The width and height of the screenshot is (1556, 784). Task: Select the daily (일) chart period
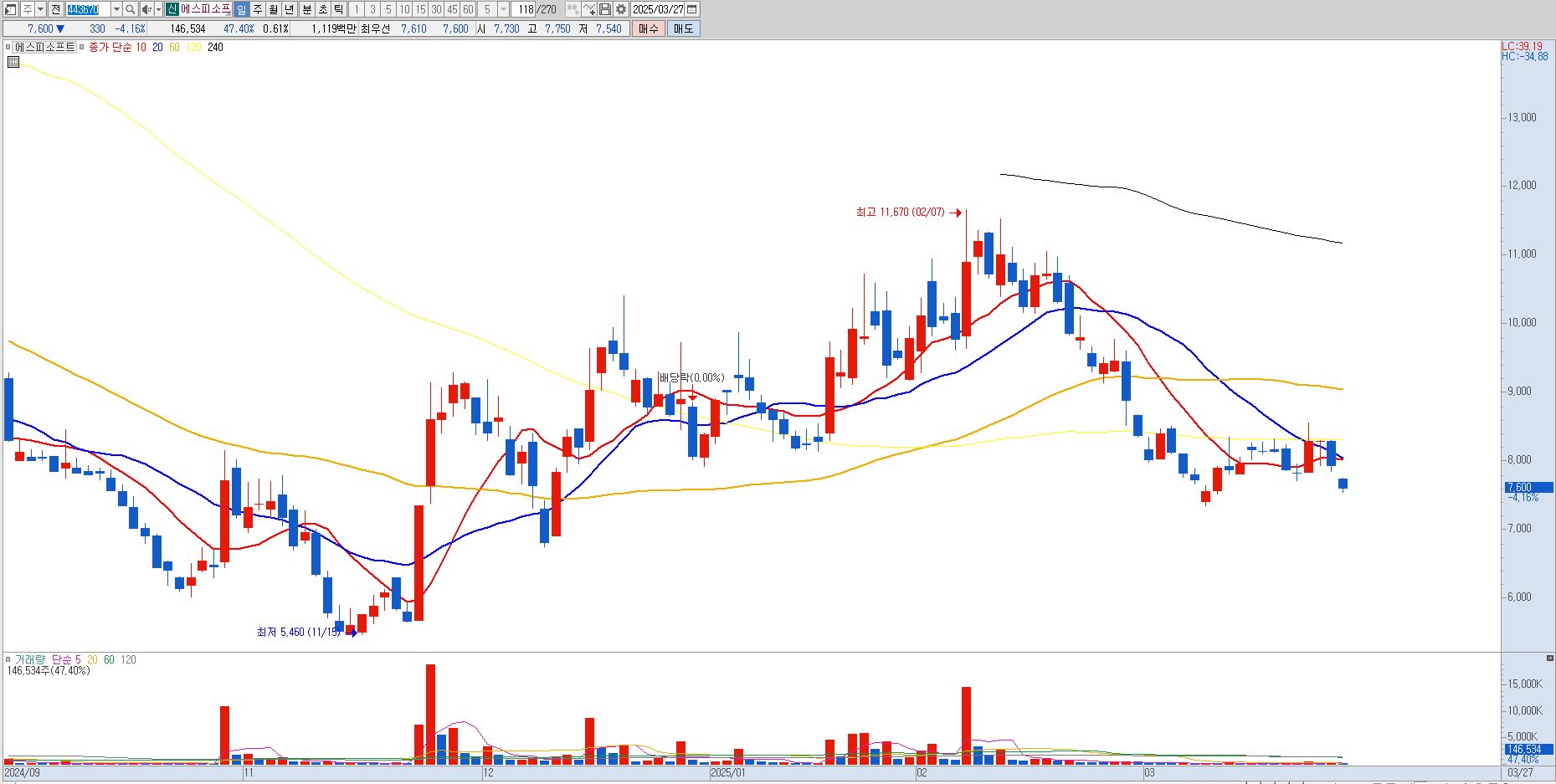click(242, 9)
